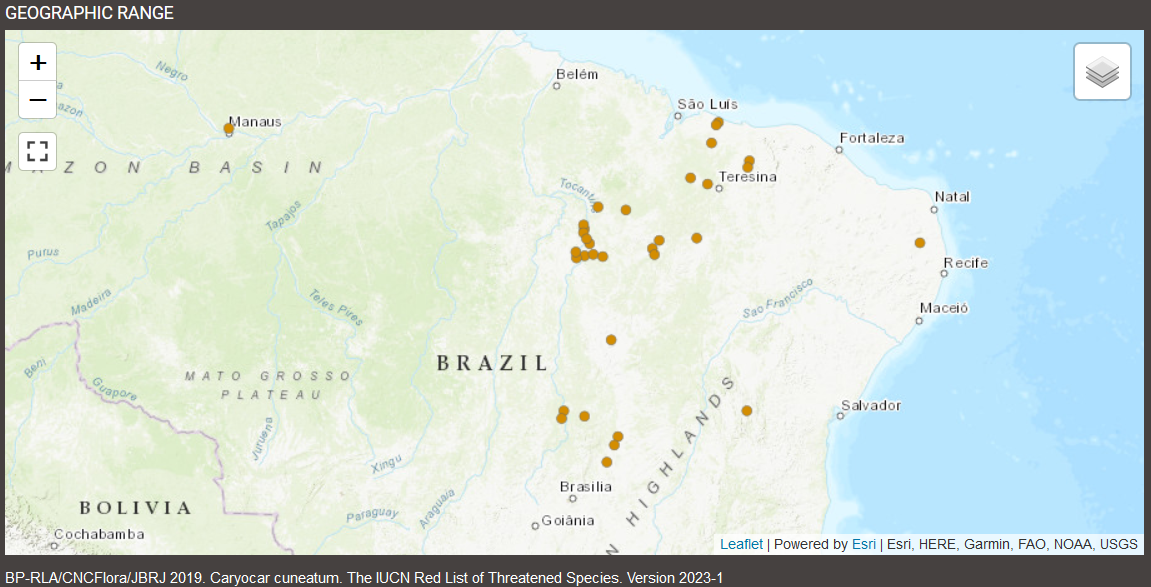
Task: Click the Belém city dot on map
Action: tap(557, 86)
